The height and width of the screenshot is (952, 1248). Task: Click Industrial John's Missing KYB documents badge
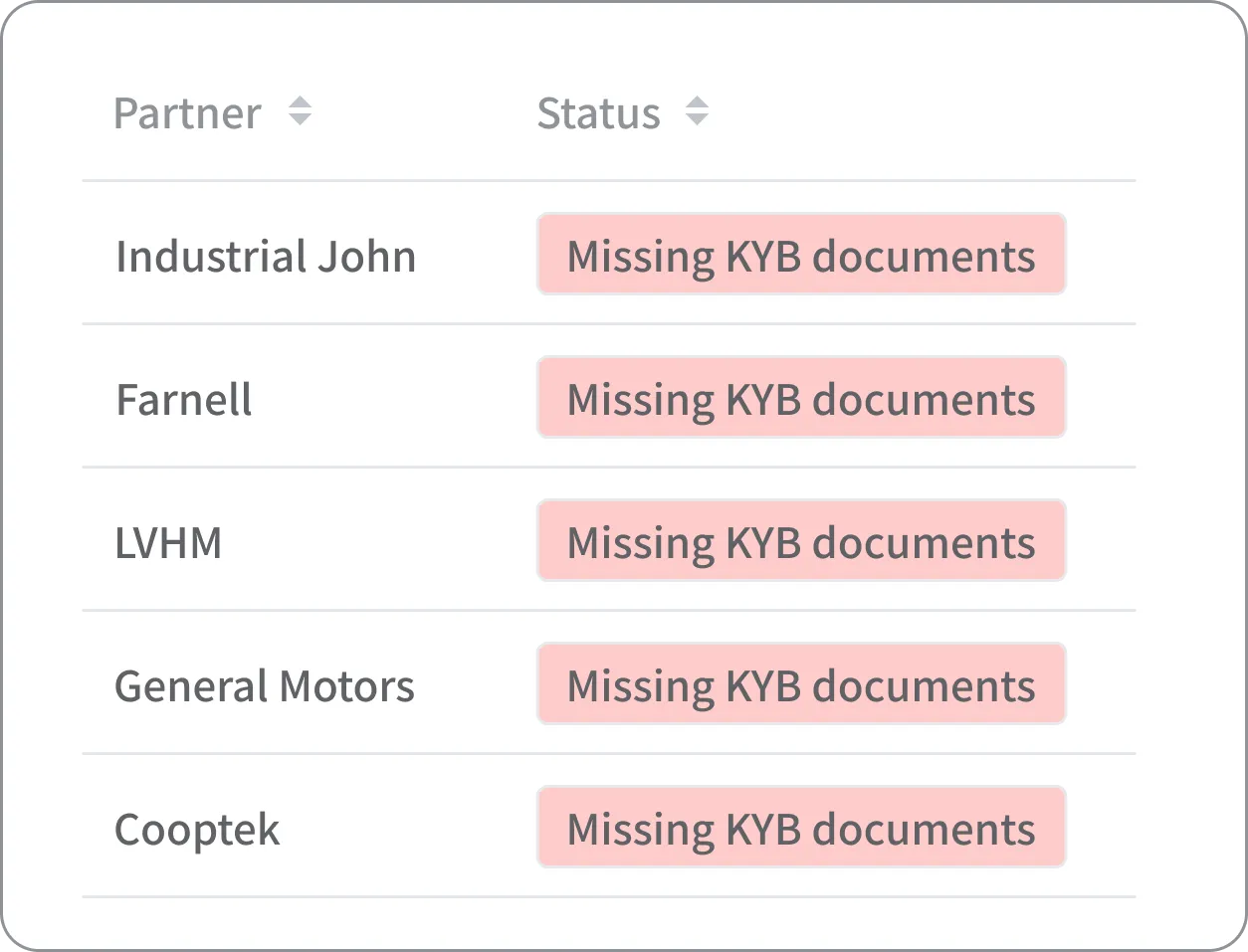tap(801, 255)
